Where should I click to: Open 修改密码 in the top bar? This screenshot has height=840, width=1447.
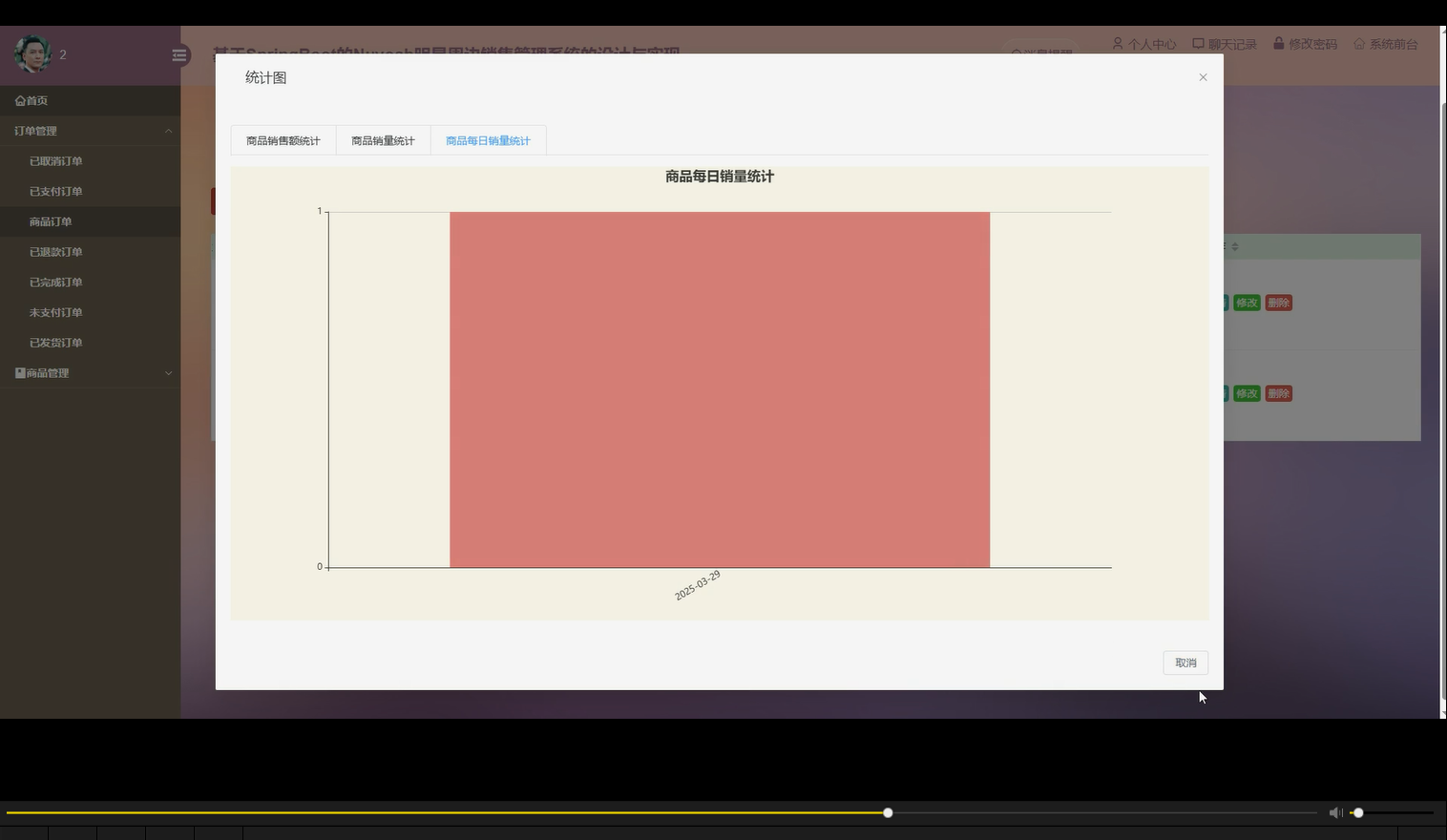coord(1312,44)
